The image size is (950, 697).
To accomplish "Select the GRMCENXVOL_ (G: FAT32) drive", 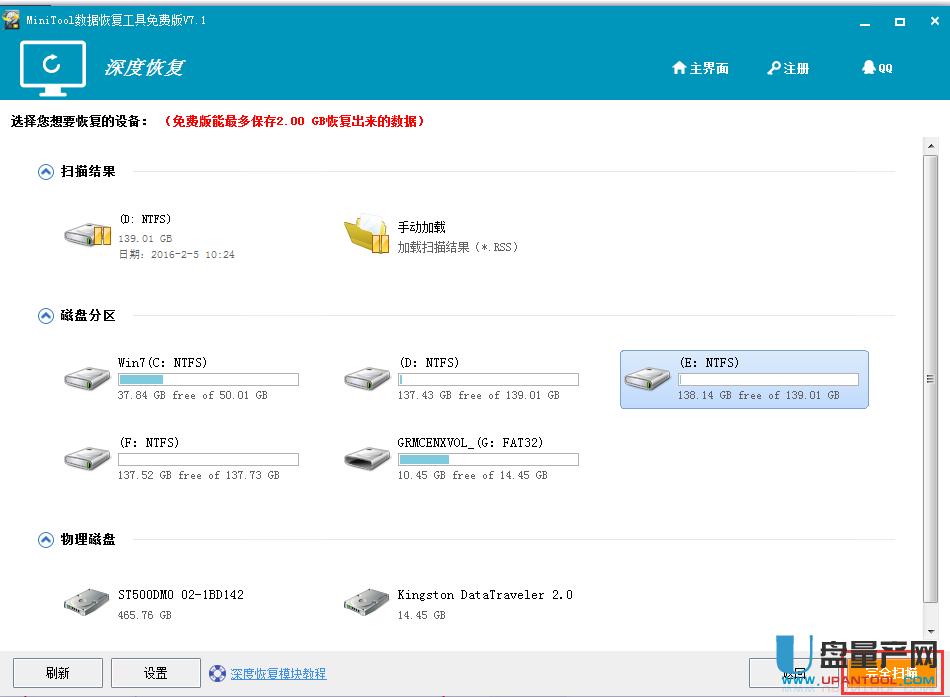I will 367,459.
